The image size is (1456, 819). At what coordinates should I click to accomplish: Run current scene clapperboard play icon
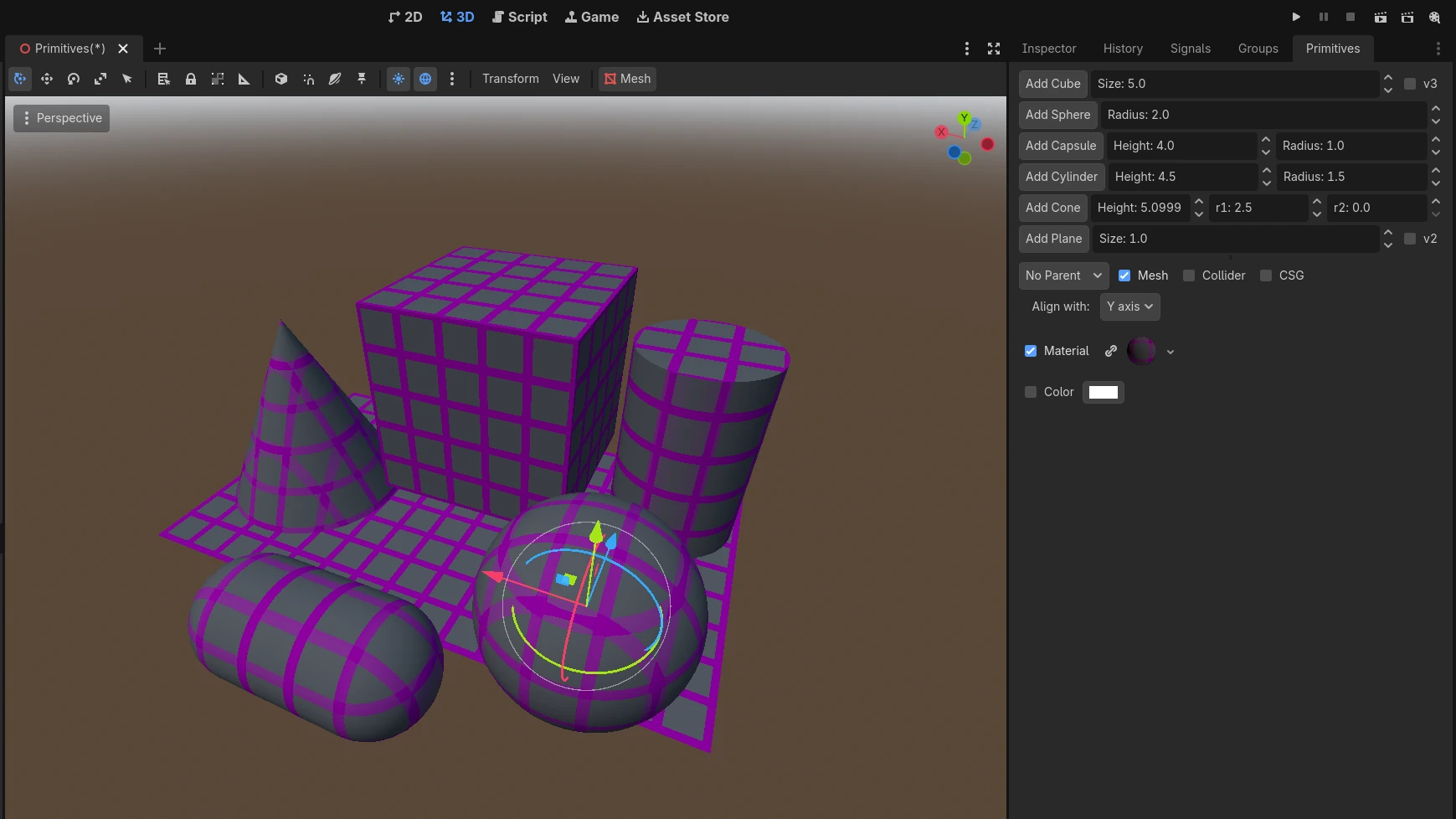point(1381,17)
